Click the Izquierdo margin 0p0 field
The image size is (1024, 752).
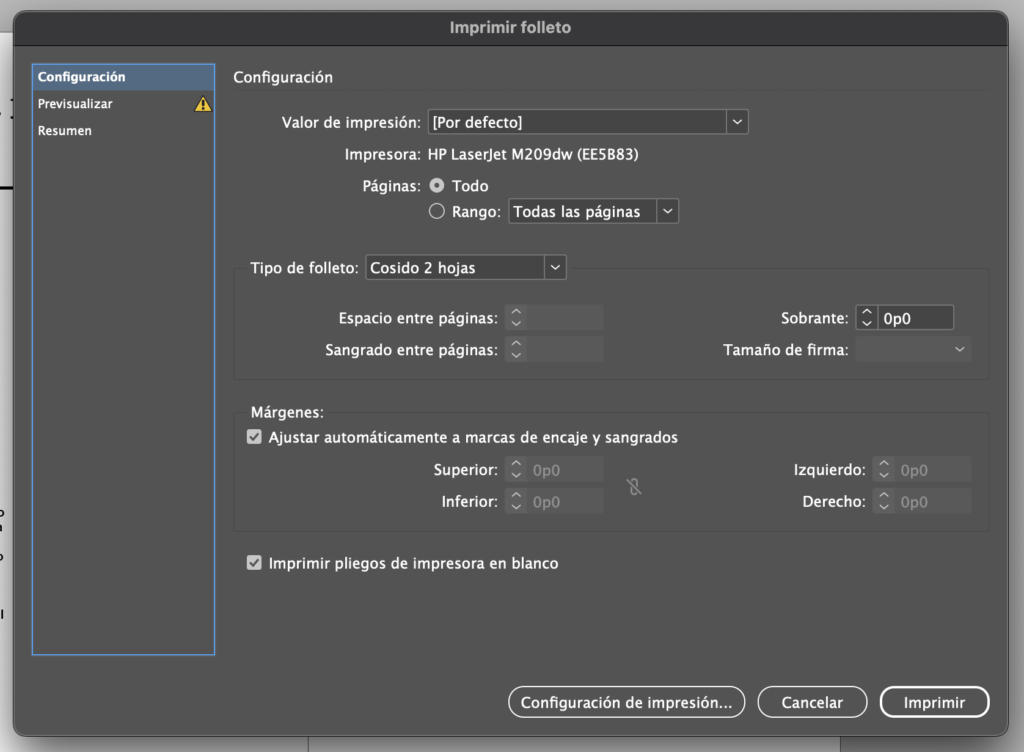[933, 470]
